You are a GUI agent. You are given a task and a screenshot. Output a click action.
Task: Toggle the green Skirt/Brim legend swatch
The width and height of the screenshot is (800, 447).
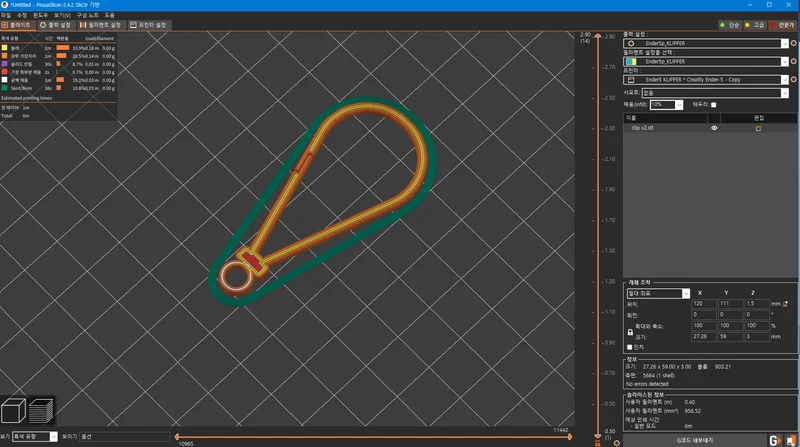pos(5,88)
